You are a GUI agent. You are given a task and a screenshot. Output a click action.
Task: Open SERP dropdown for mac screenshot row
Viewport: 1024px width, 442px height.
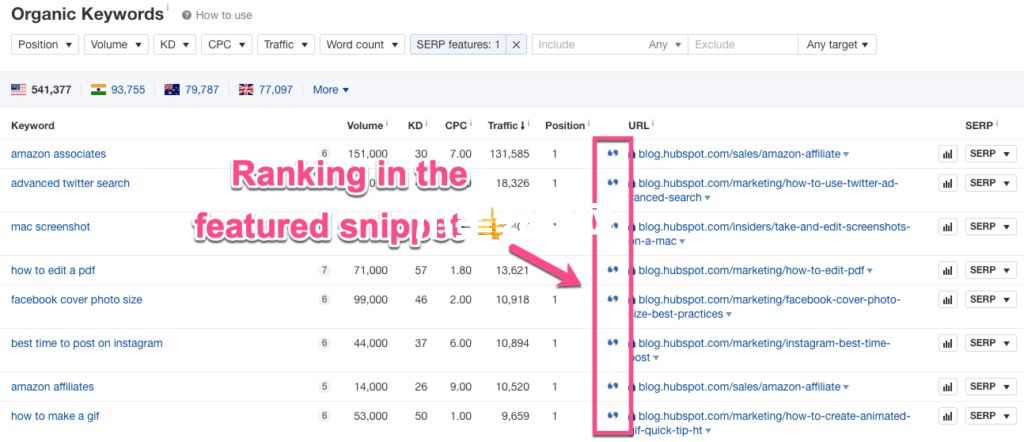pyautogui.click(x=991, y=227)
